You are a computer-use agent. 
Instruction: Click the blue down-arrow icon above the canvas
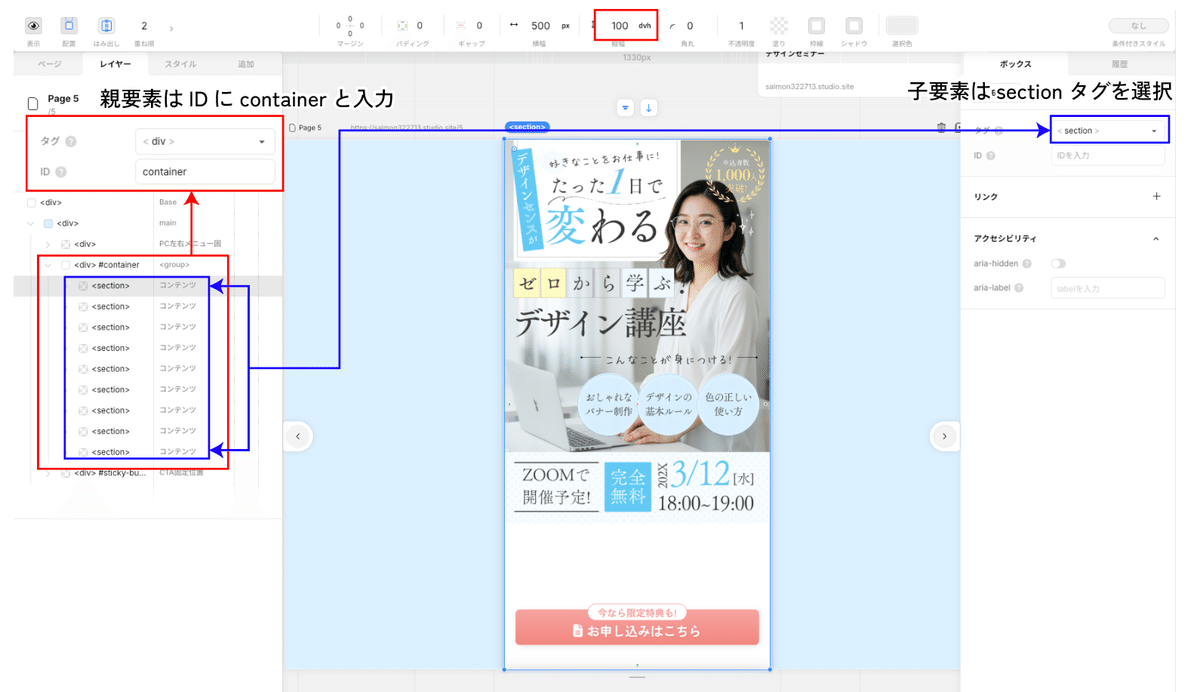point(649,108)
